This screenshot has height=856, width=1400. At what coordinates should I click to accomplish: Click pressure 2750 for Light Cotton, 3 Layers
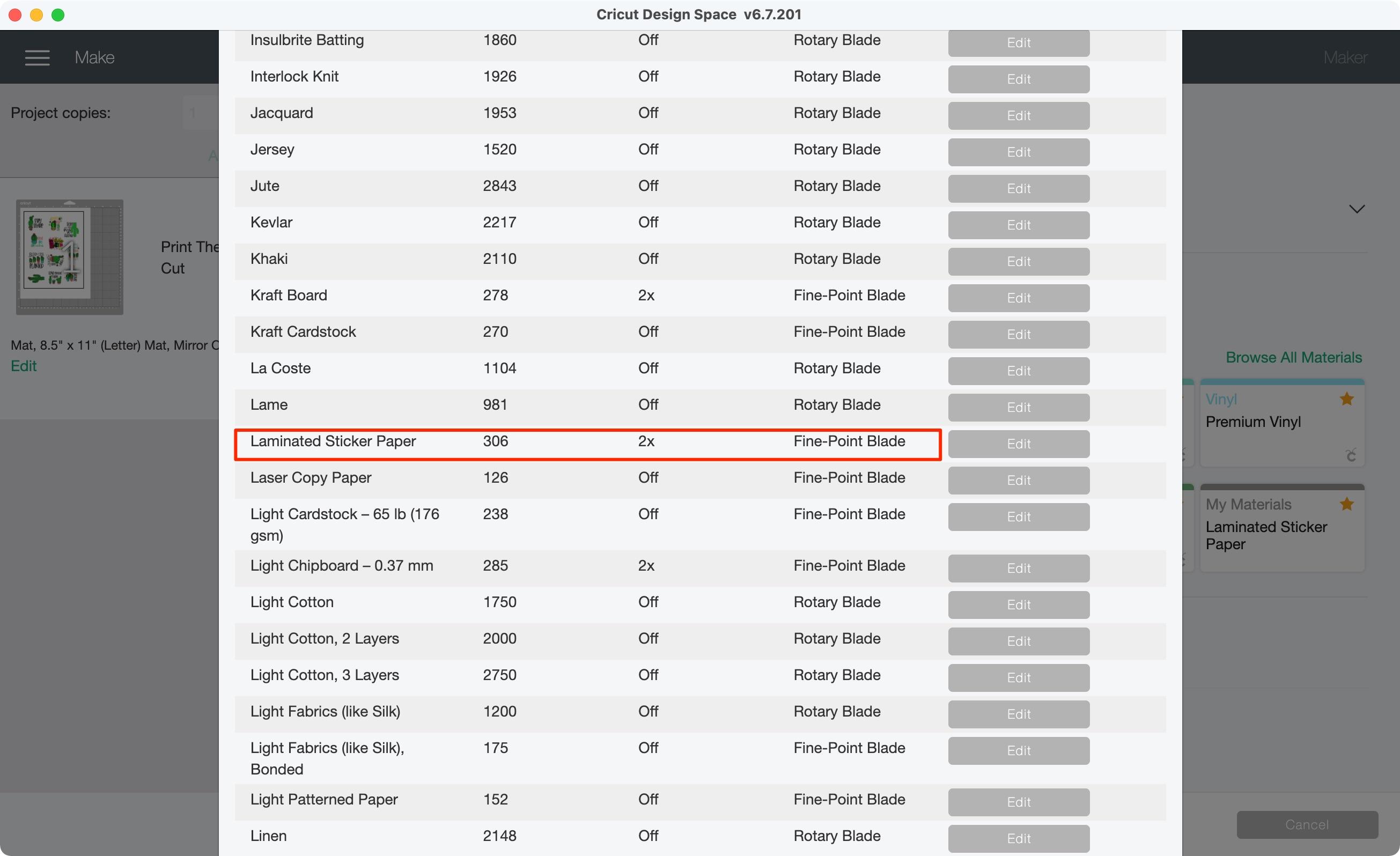point(499,675)
